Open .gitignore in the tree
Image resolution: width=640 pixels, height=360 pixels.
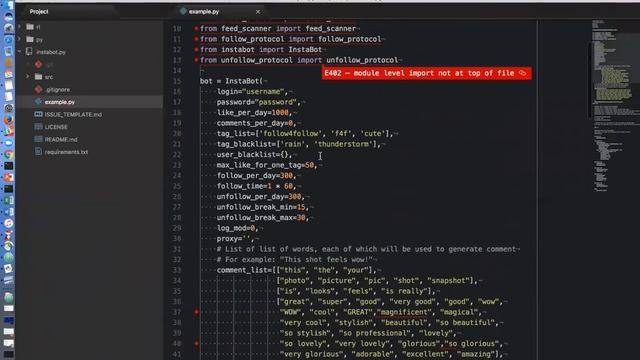pos(58,89)
